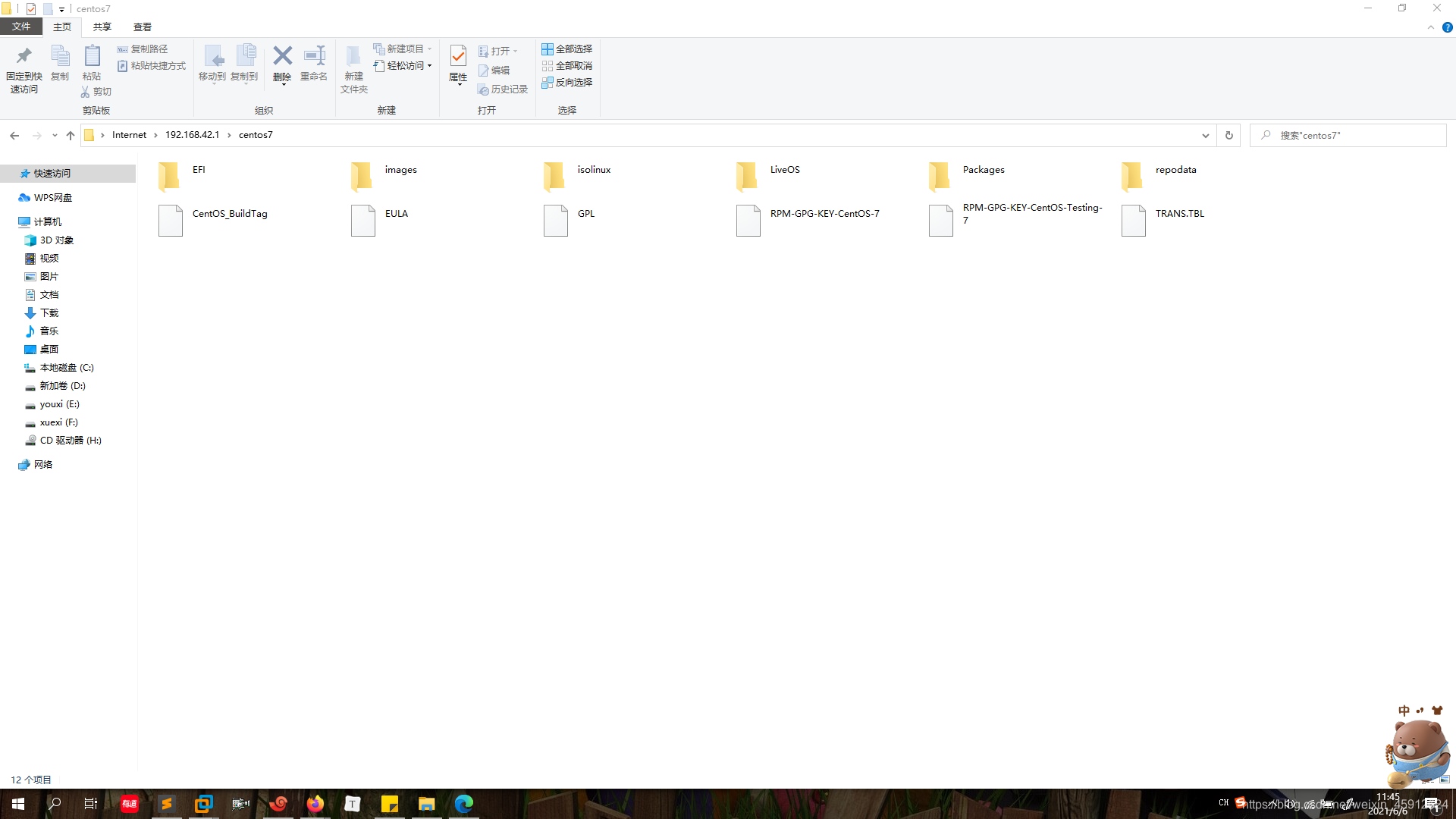Click the Cut scissors option
The width and height of the screenshot is (1456, 819).
tap(96, 92)
